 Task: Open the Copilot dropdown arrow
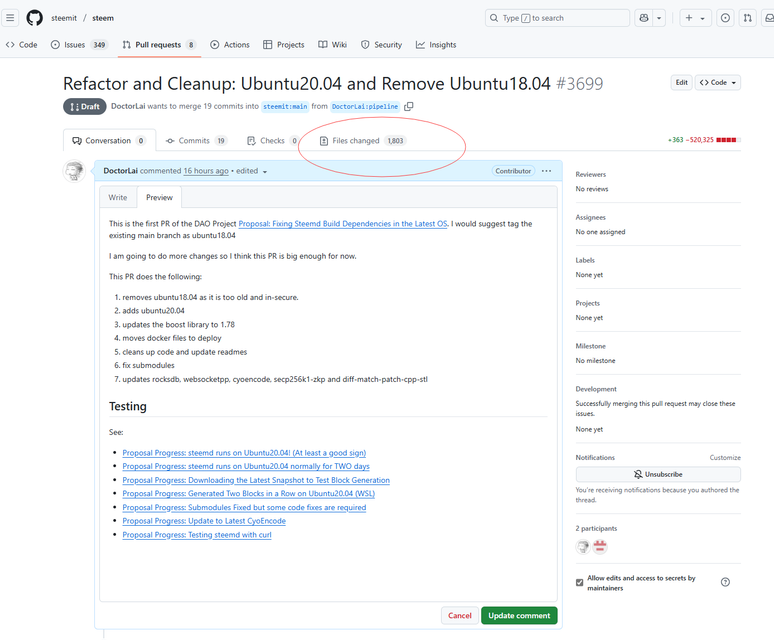click(659, 18)
